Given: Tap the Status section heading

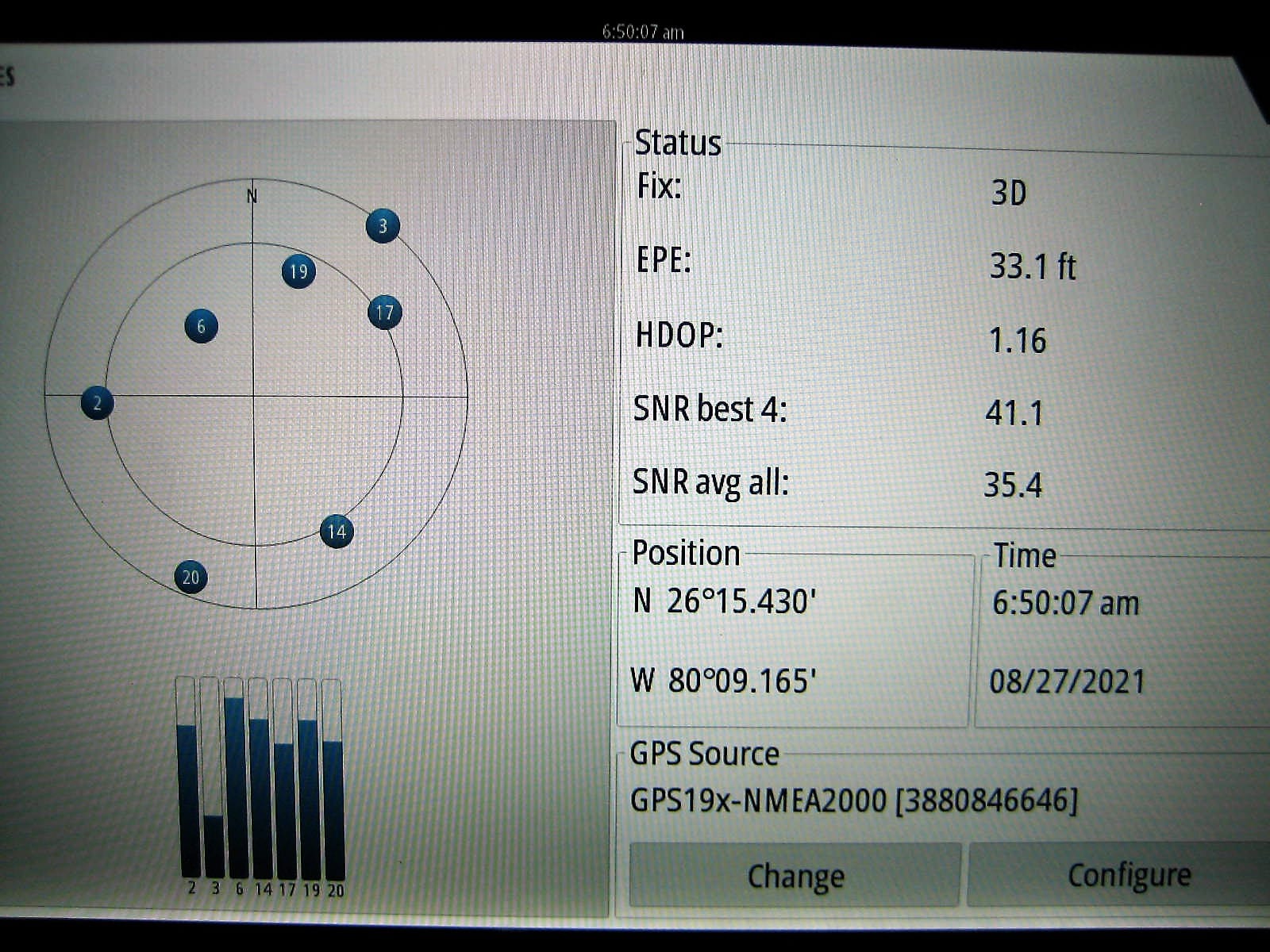Looking at the screenshot, I should click(678, 143).
